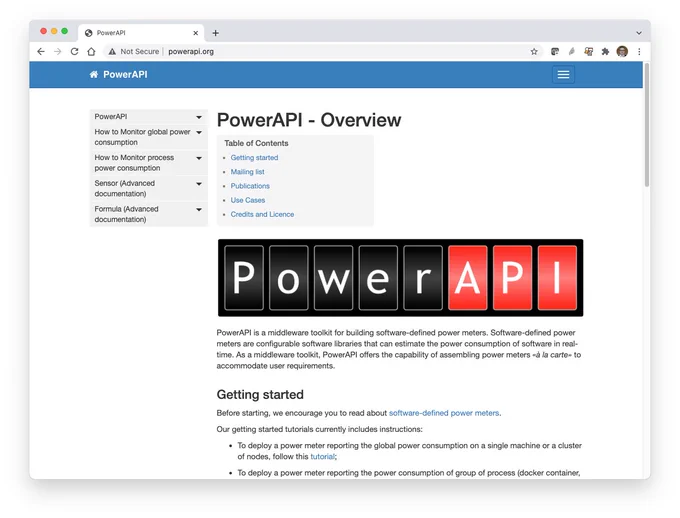The height and width of the screenshot is (518, 680).
Task: Open Formula (Advanced documentation) menu item
Action: click(x=149, y=214)
